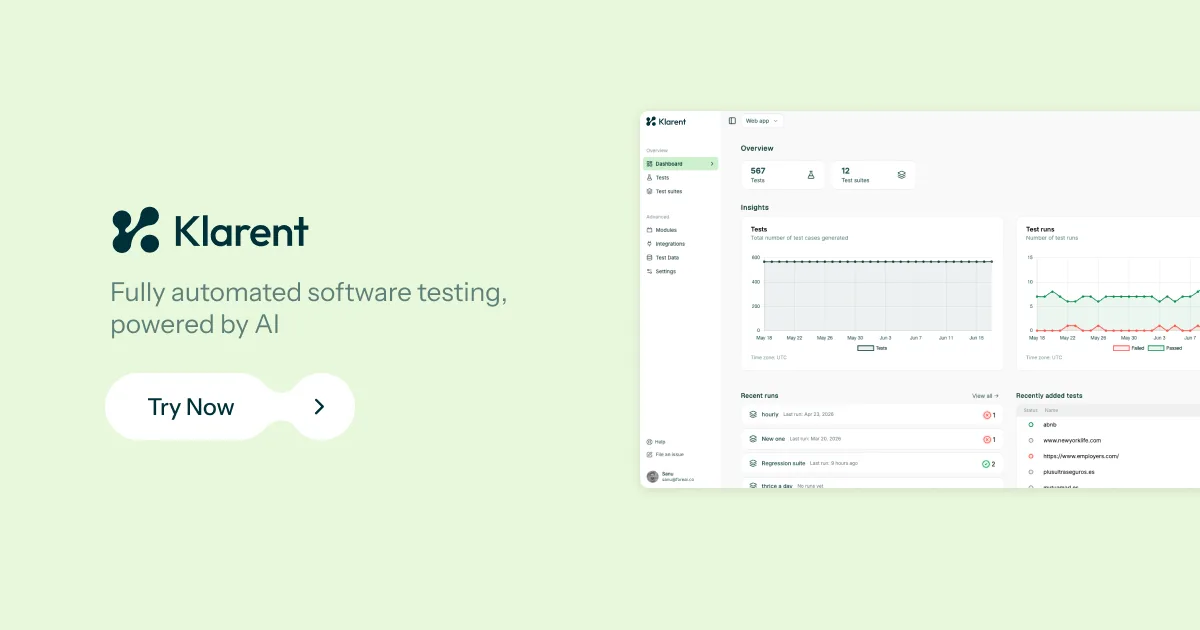Click the Help question-mark icon

coord(649,441)
